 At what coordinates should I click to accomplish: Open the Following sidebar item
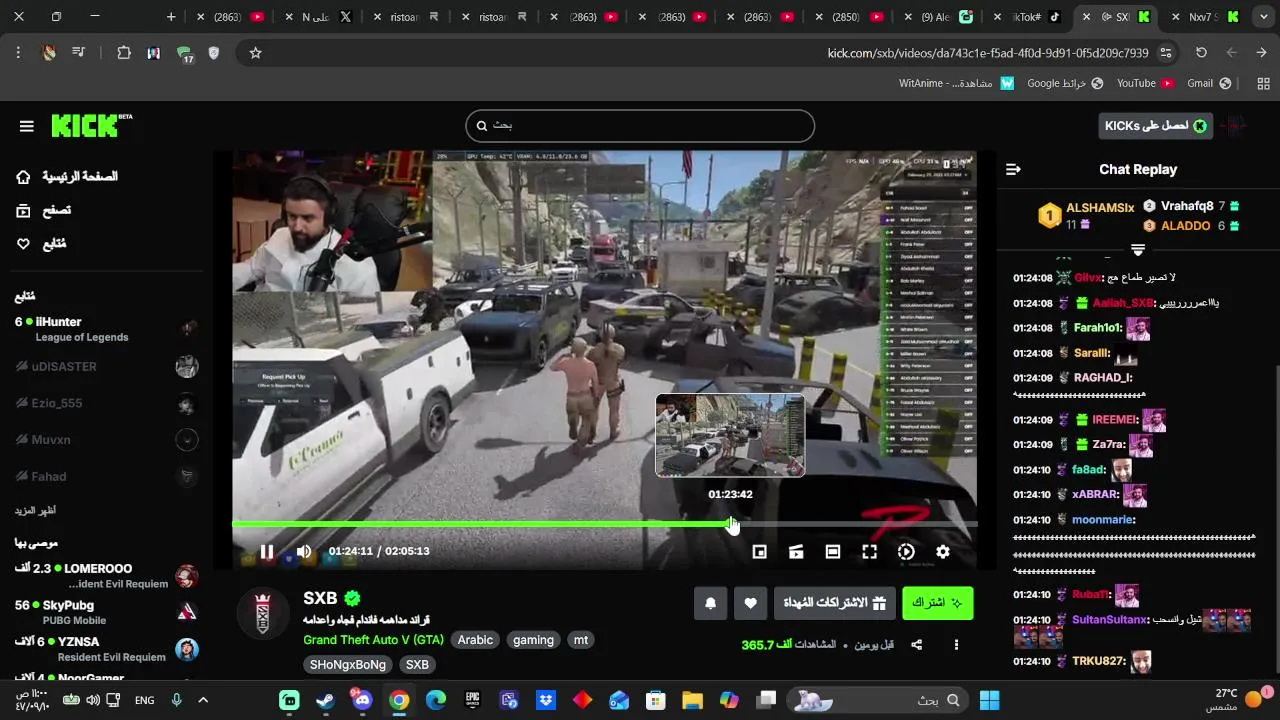41,244
